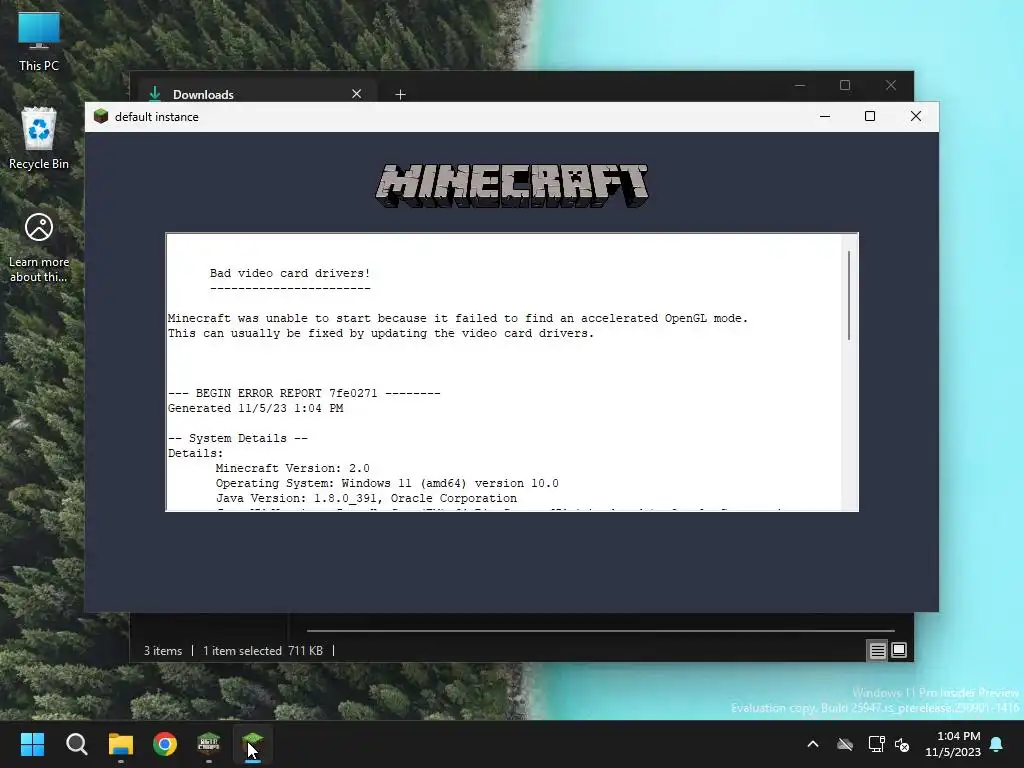Viewport: 1024px width, 768px height.
Task: Open the This PC desktop icon
Action: [39, 40]
